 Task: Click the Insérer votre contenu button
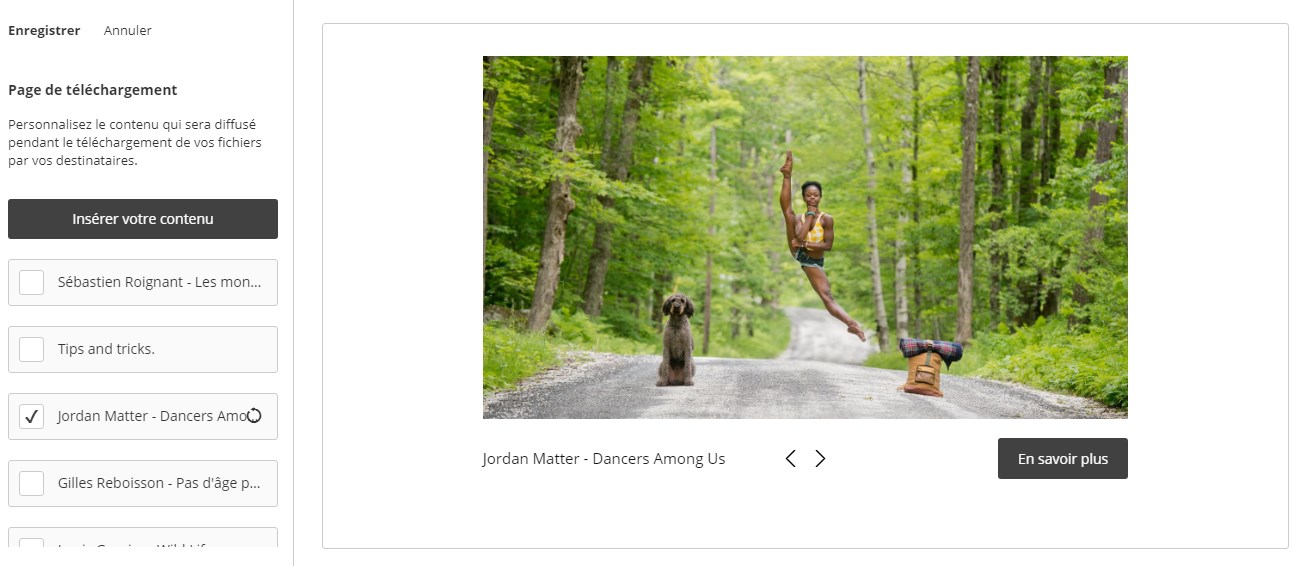click(143, 219)
